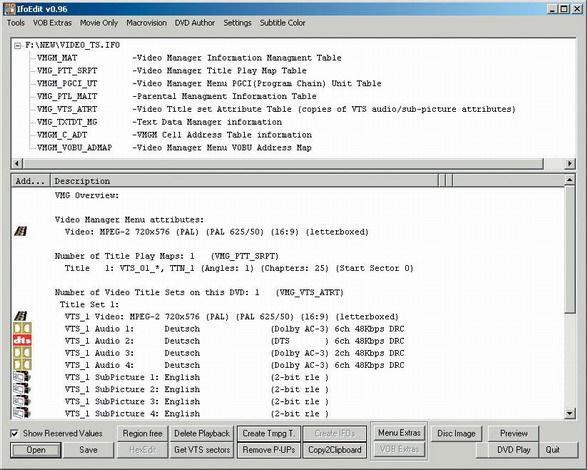This screenshot has width=587, height=470.
Task: Click the video icon beside Video Manager Menu attributes
Action: pos(21,231)
